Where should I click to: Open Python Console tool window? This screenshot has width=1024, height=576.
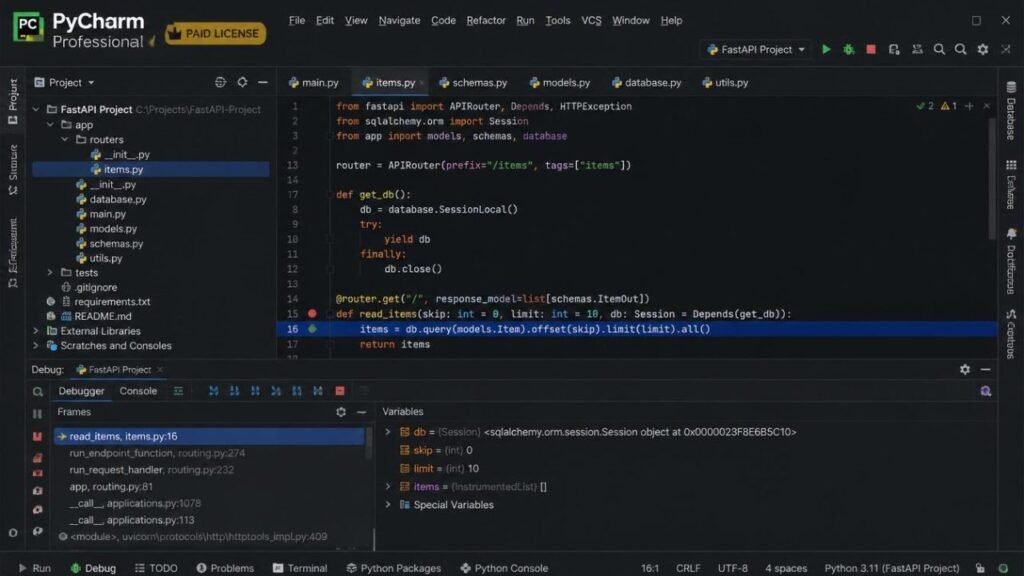coord(504,568)
